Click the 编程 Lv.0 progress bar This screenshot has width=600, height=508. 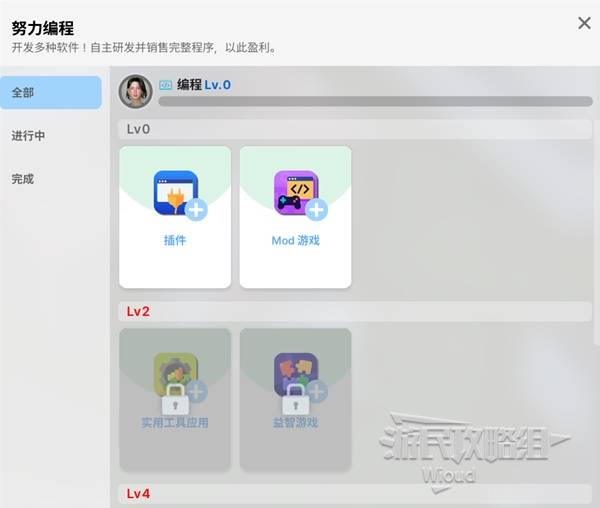pos(375,101)
